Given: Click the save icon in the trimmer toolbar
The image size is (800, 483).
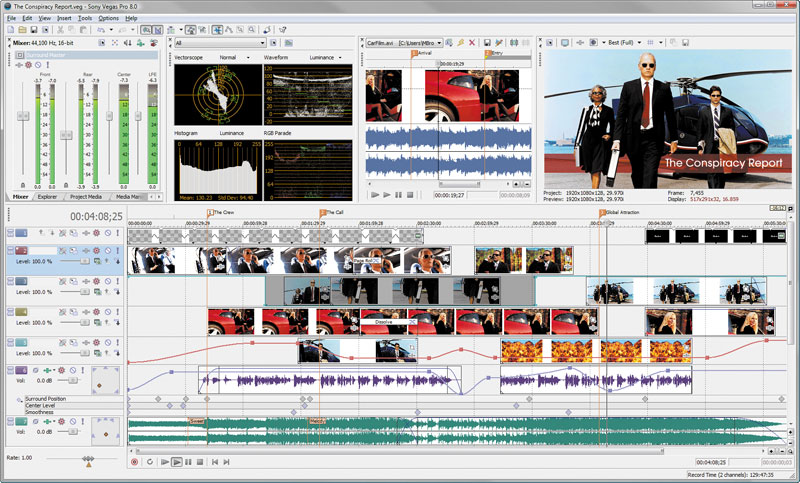Looking at the screenshot, I should click(x=486, y=43).
